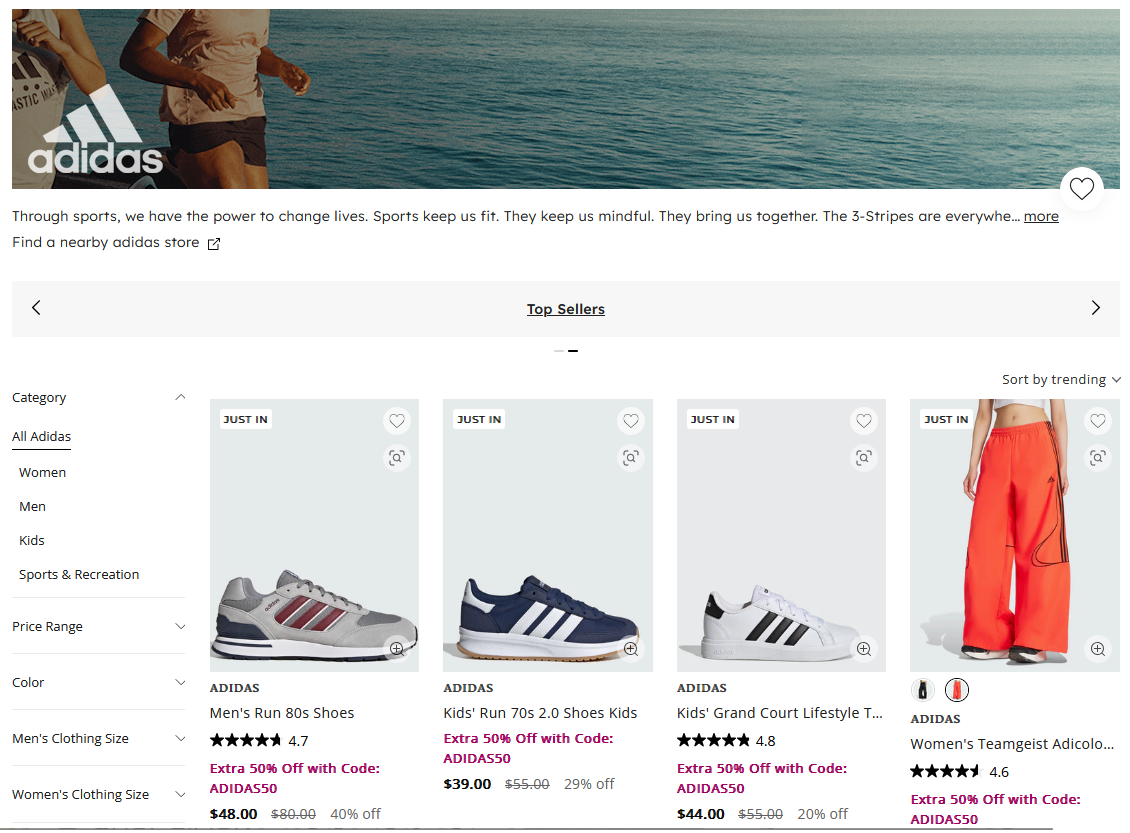
Task: Click the 4.7 star rating for Run 80s Shoes
Action: pyautogui.click(x=259, y=741)
